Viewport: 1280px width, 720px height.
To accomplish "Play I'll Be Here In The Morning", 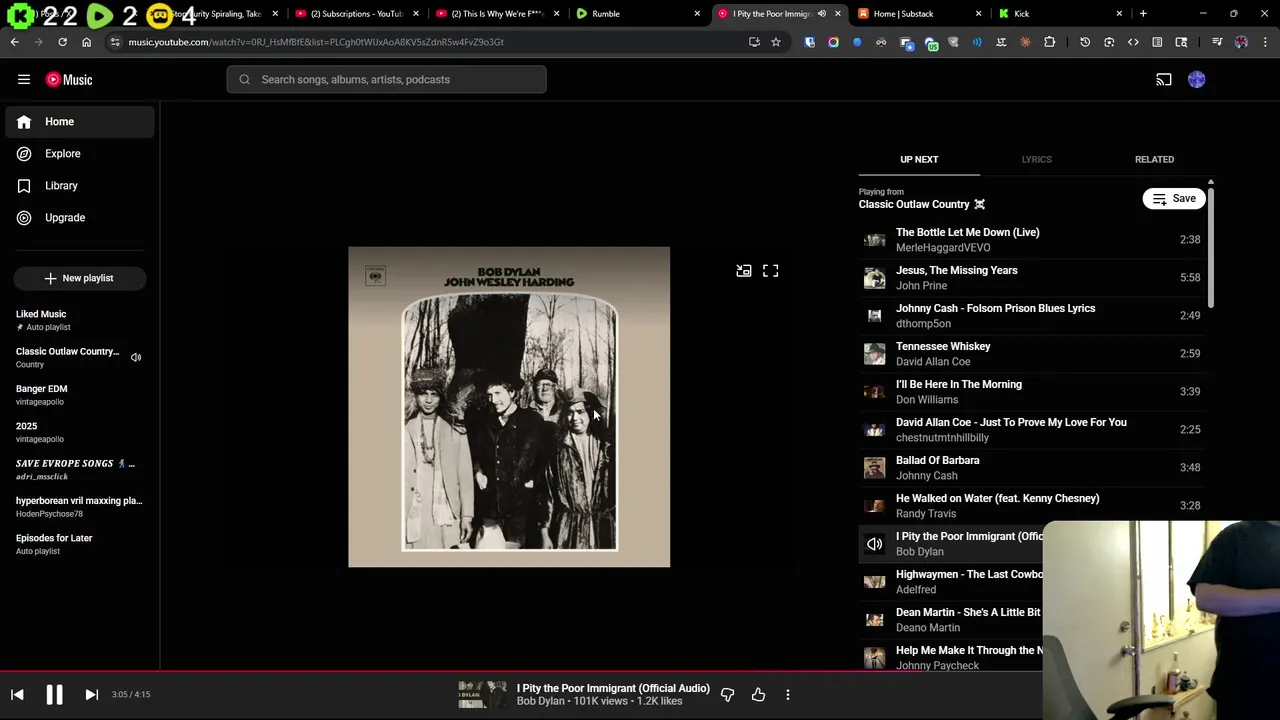I will tap(1031, 392).
